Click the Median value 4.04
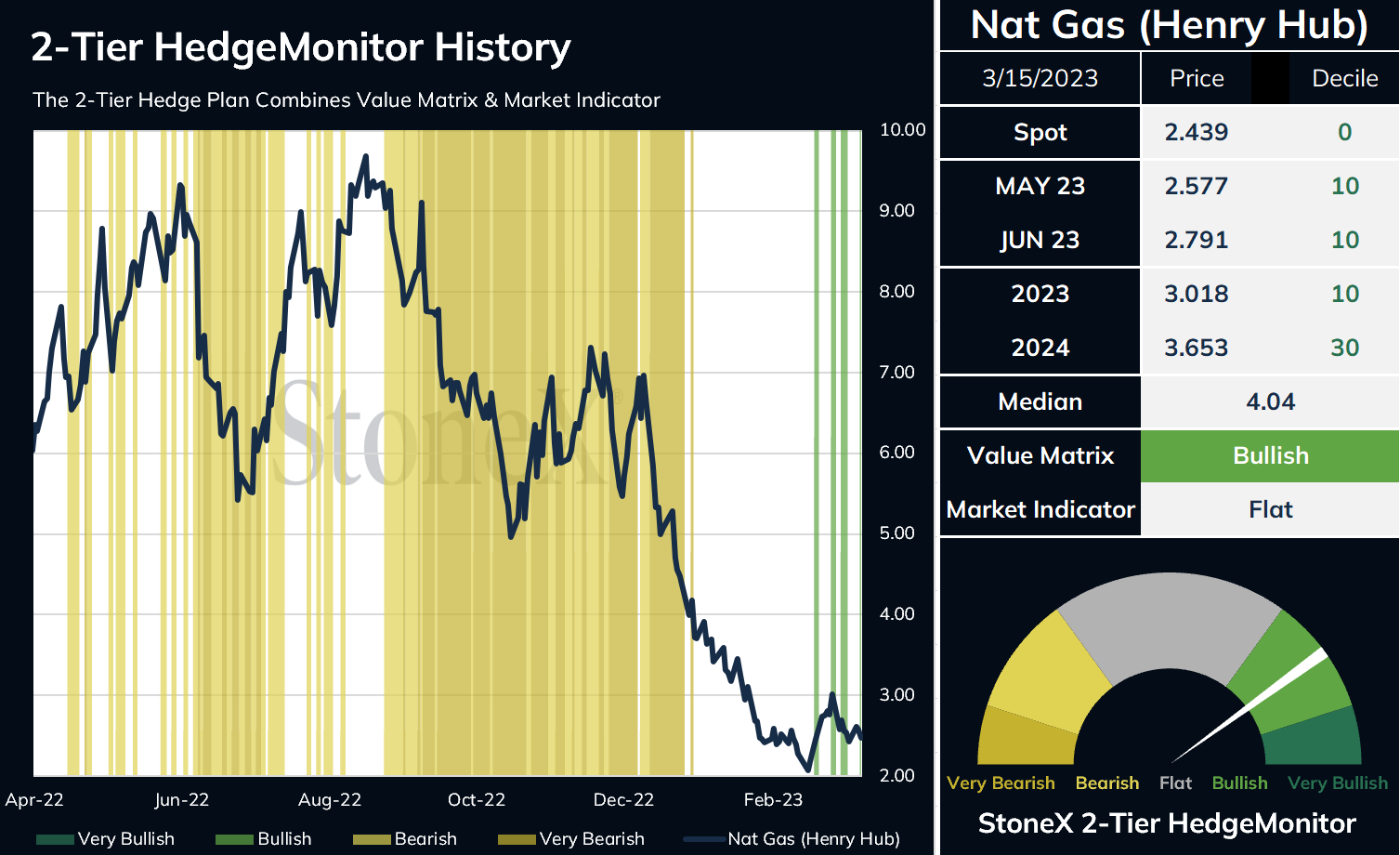The height and width of the screenshot is (855, 1400). point(1270,401)
